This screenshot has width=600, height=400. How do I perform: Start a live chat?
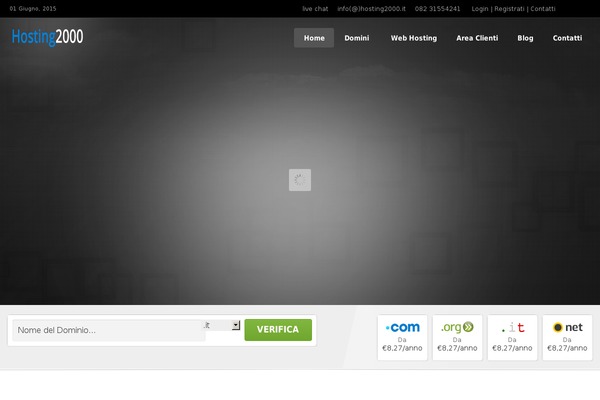pyautogui.click(x=315, y=9)
